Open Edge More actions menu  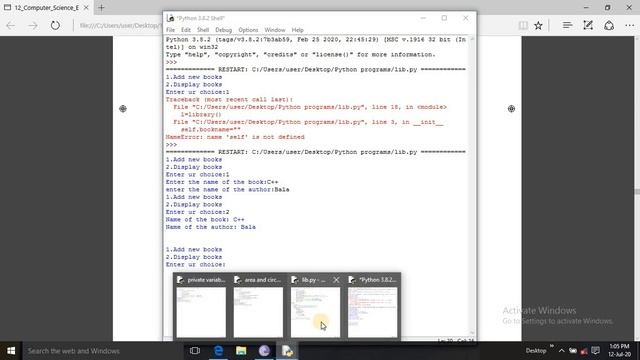(x=629, y=25)
